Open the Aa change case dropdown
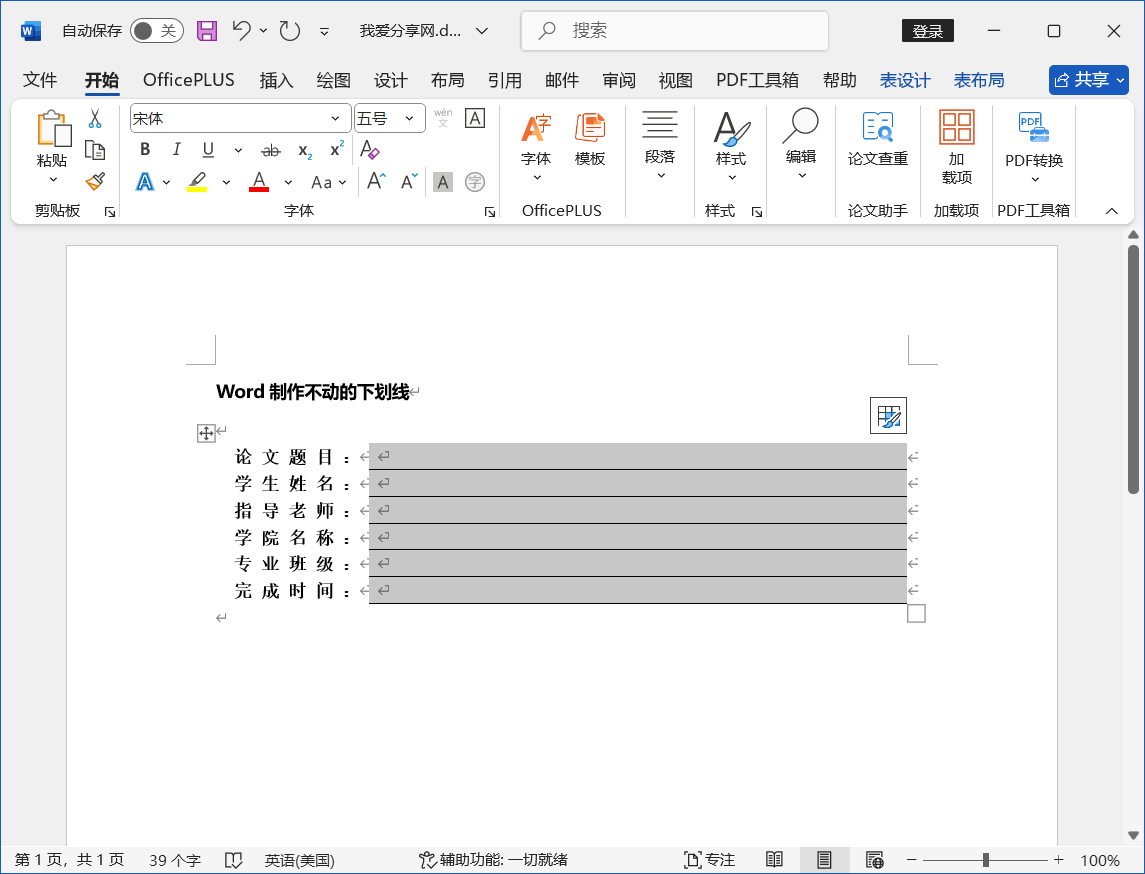This screenshot has height=874, width=1145. tap(328, 182)
